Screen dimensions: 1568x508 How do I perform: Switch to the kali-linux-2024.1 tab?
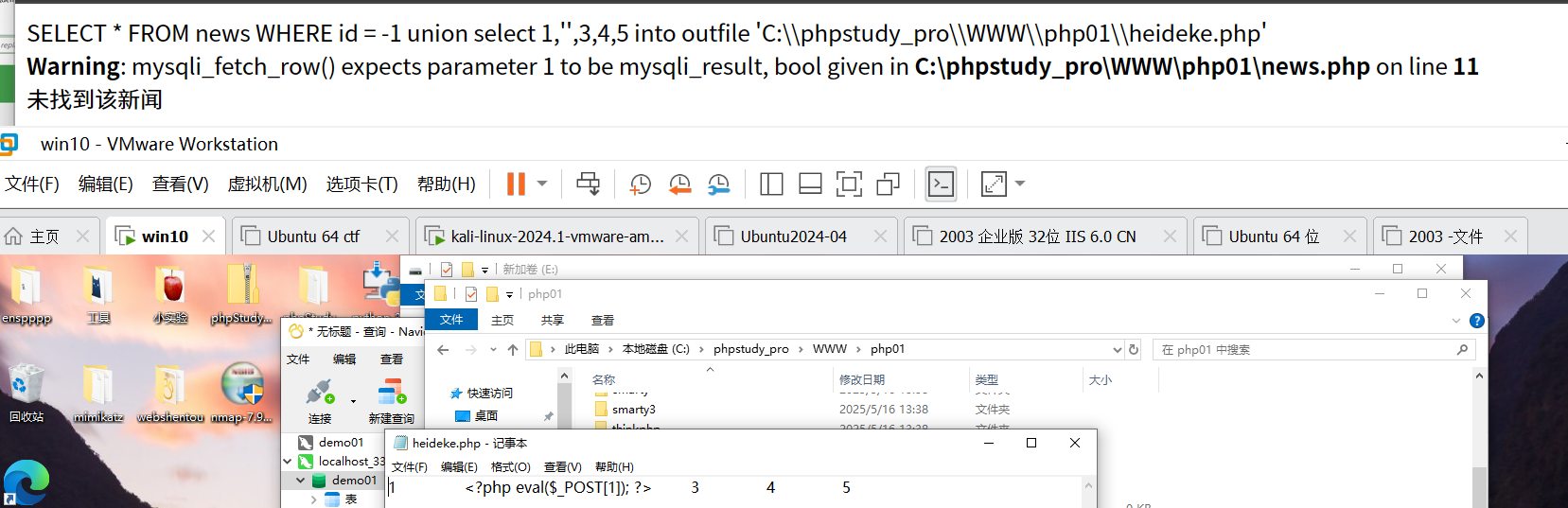557,236
